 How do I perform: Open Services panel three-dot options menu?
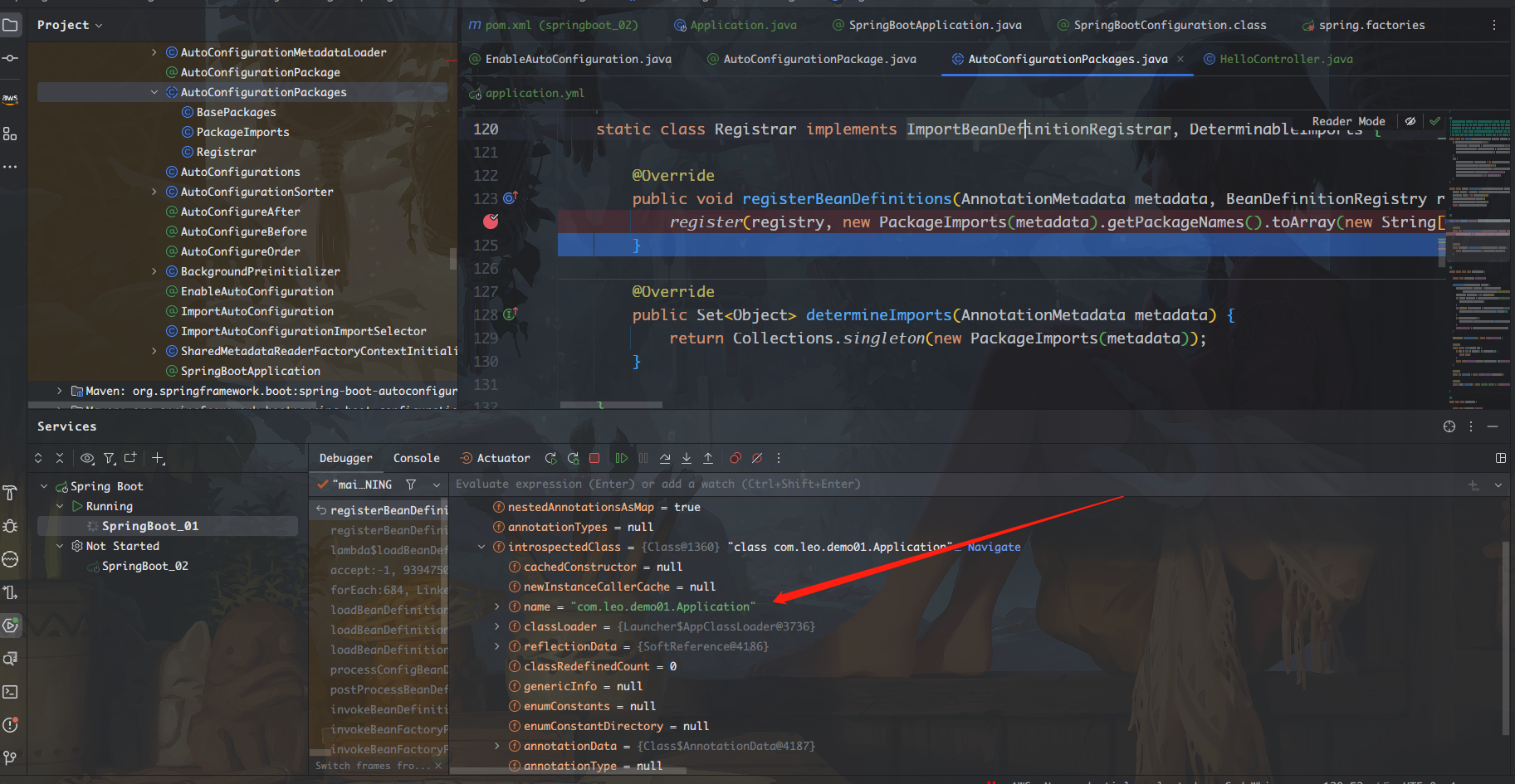1471,426
